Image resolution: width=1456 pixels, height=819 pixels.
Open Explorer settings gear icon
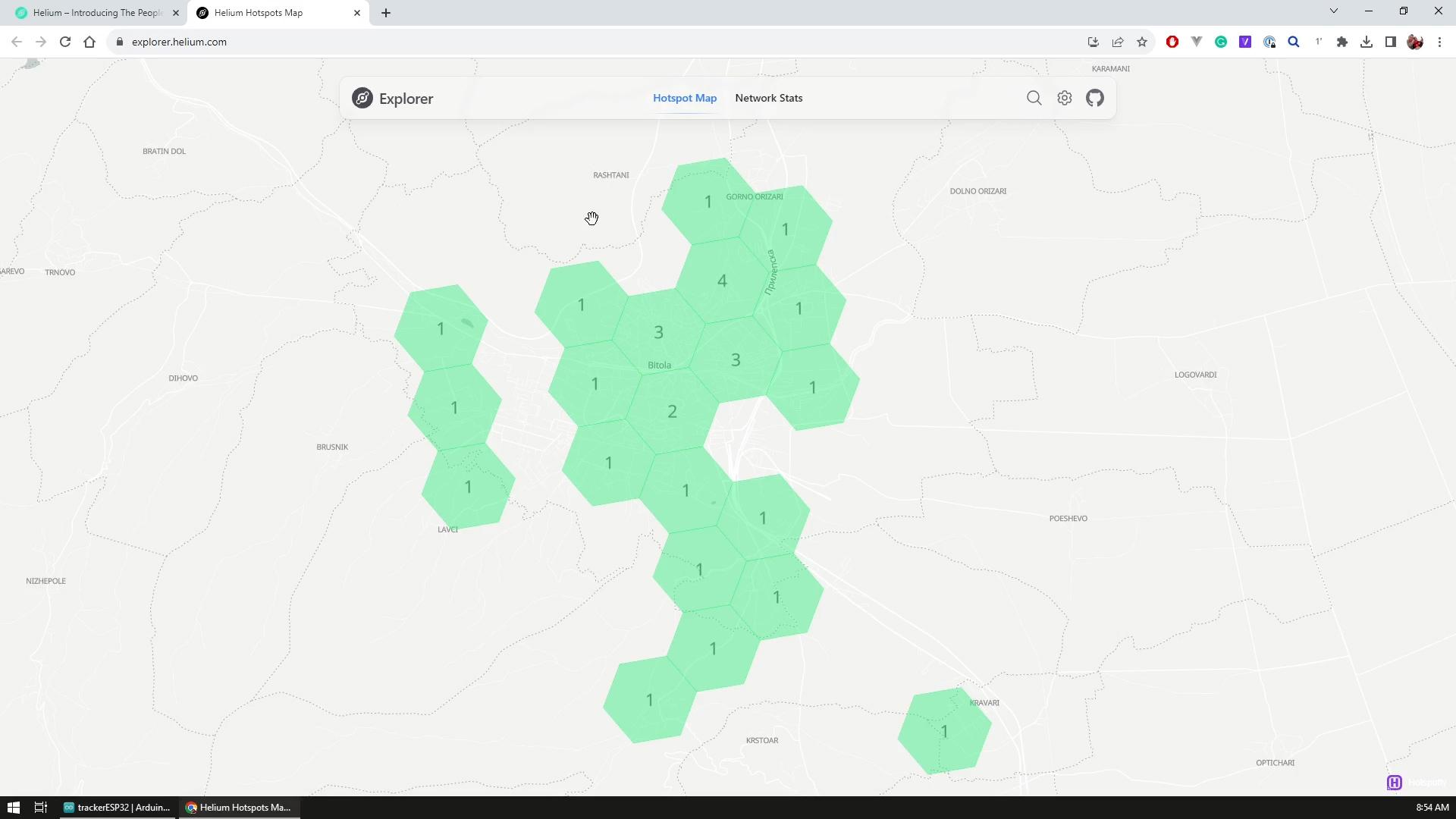pyautogui.click(x=1065, y=98)
